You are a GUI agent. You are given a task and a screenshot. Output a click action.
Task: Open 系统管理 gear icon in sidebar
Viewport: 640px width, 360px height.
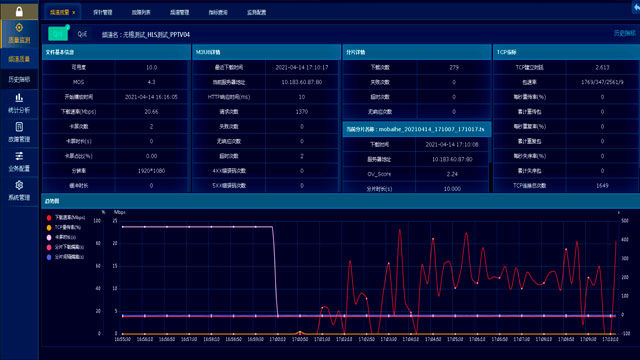19,185
